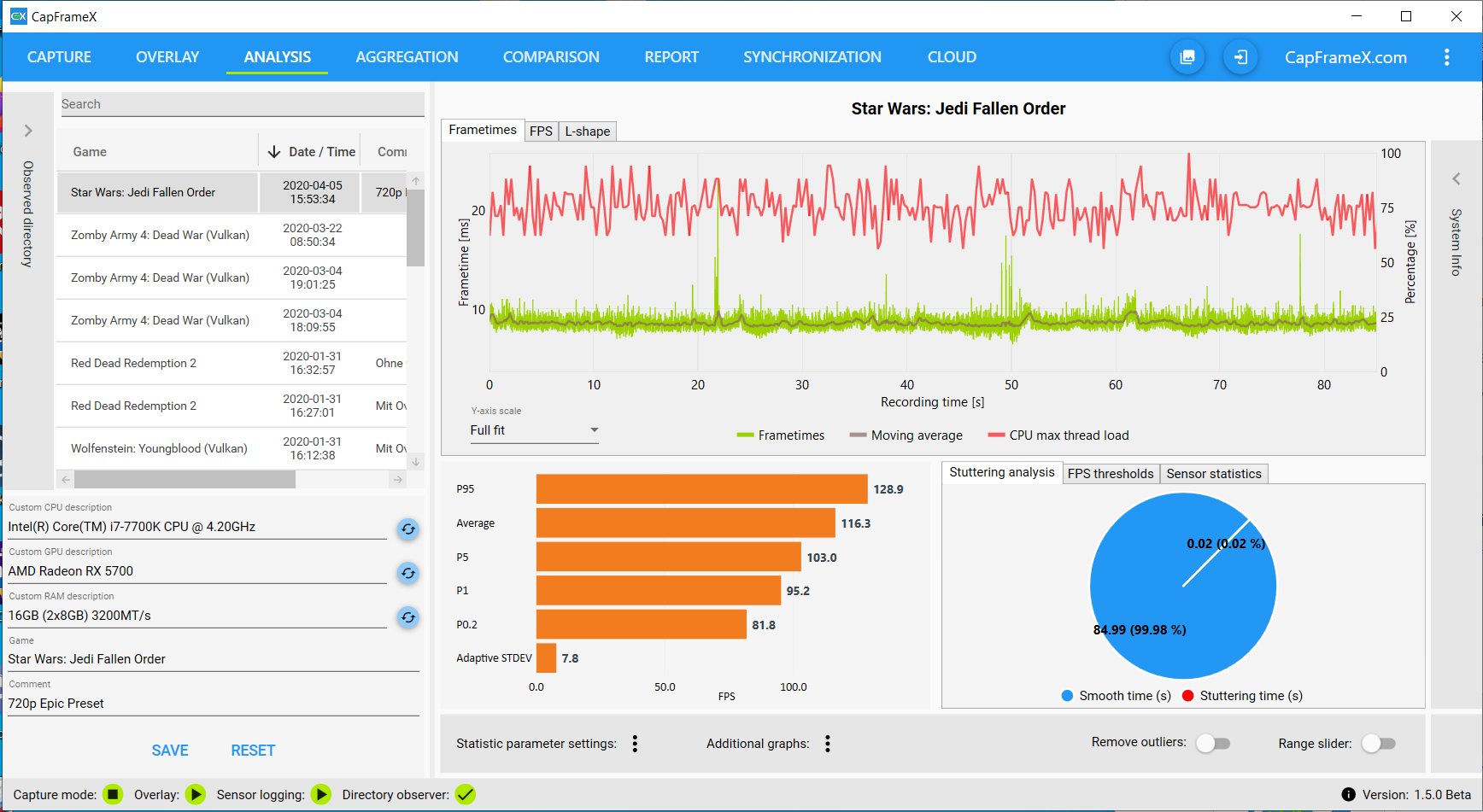Select Wolfenstein: Youngblood (Vulkan) record

232,448
